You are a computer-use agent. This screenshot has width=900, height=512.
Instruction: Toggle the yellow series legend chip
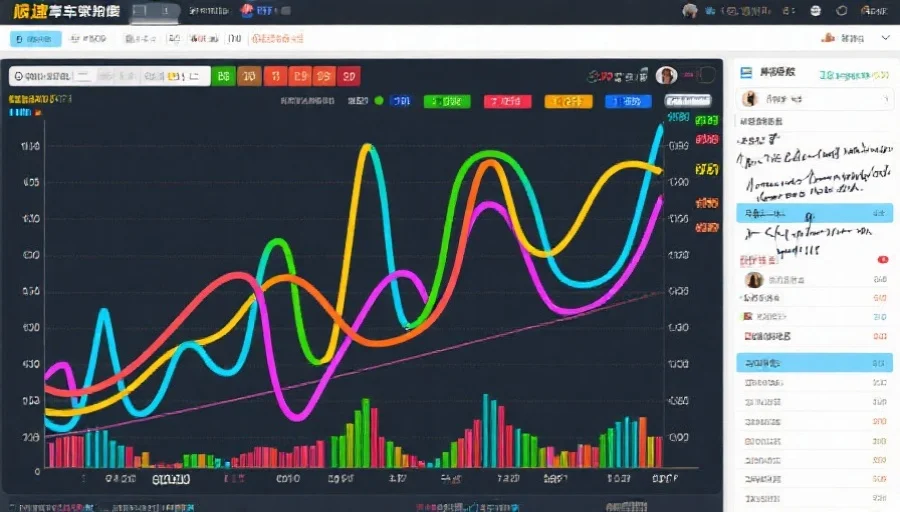tap(568, 101)
